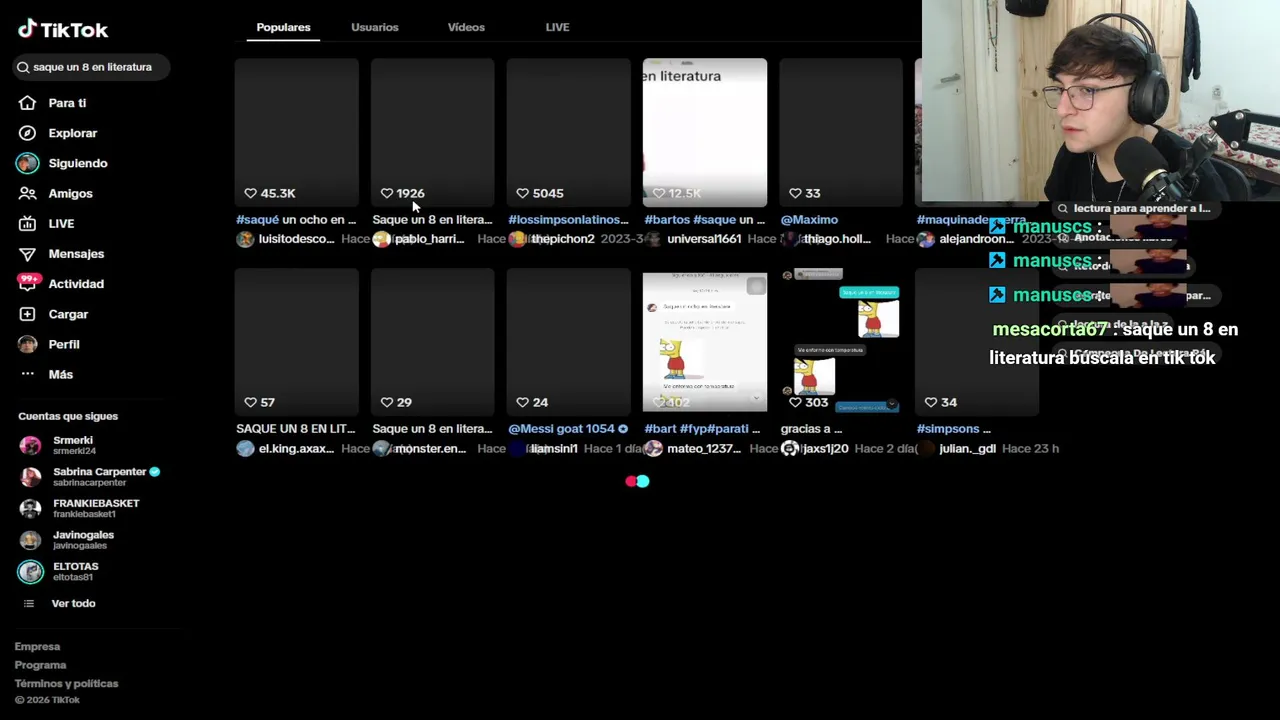This screenshot has height=720, width=1280.
Task: Click the Ver todo list icon
Action: tap(29, 603)
